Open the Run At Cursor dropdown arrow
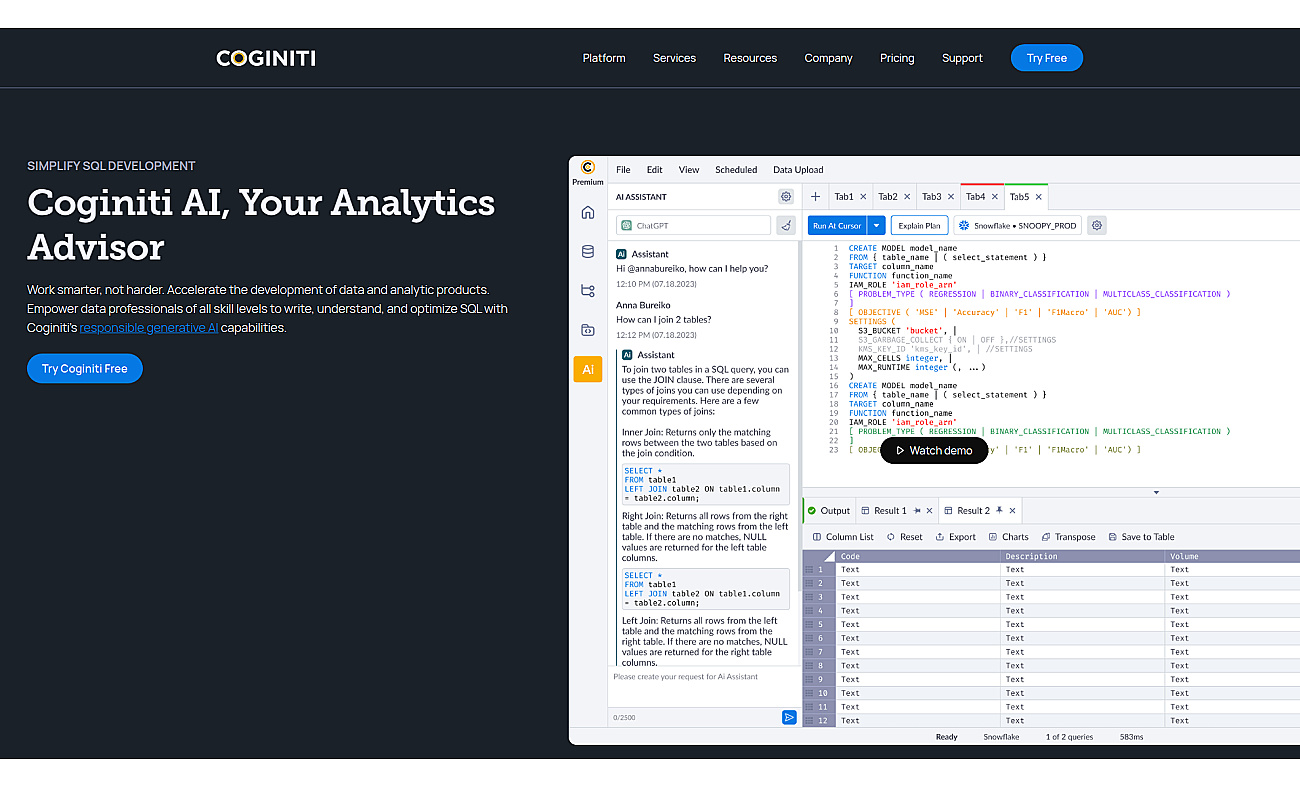This screenshot has width=1300, height=788. (876, 226)
